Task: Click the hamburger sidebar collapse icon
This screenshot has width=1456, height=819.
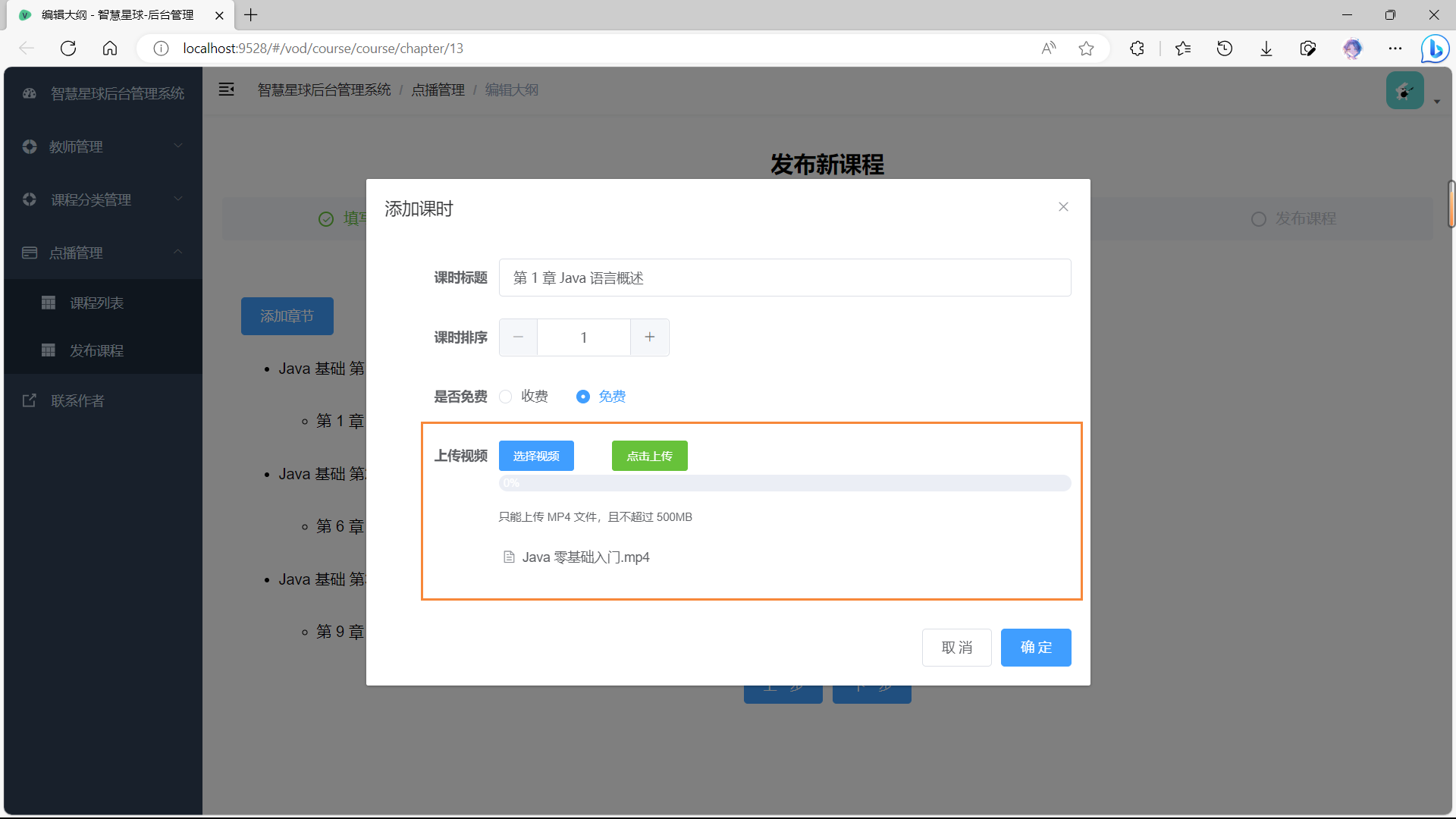Action: coord(226,89)
